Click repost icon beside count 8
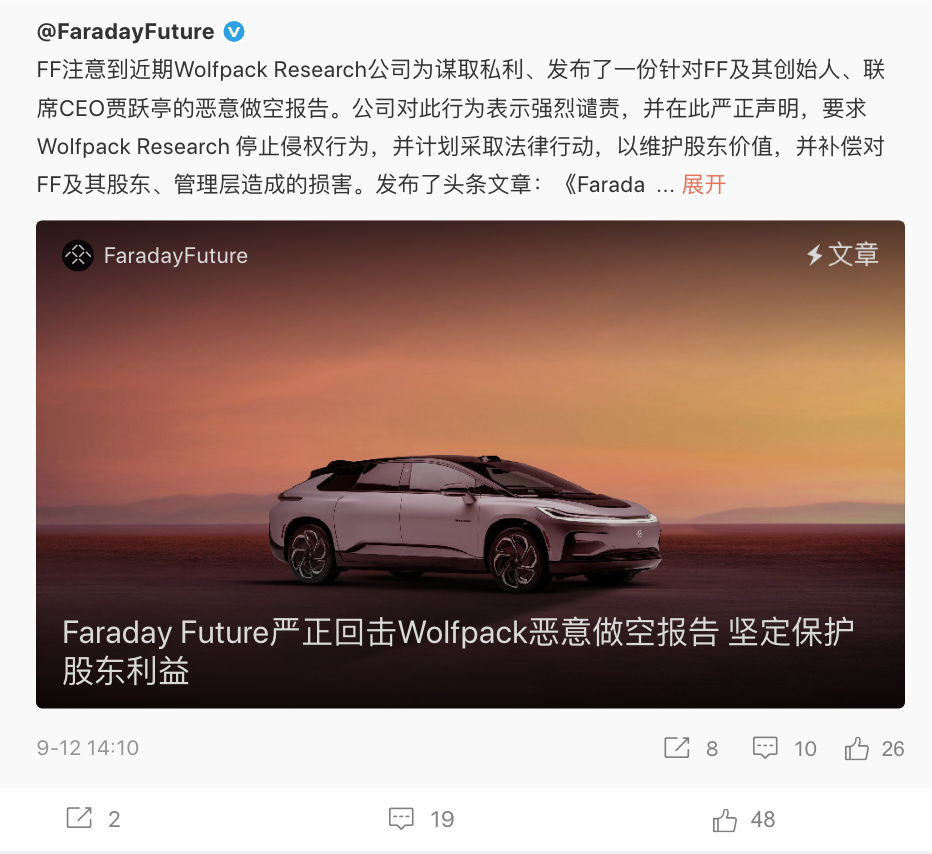The height and width of the screenshot is (854, 932). (676, 748)
